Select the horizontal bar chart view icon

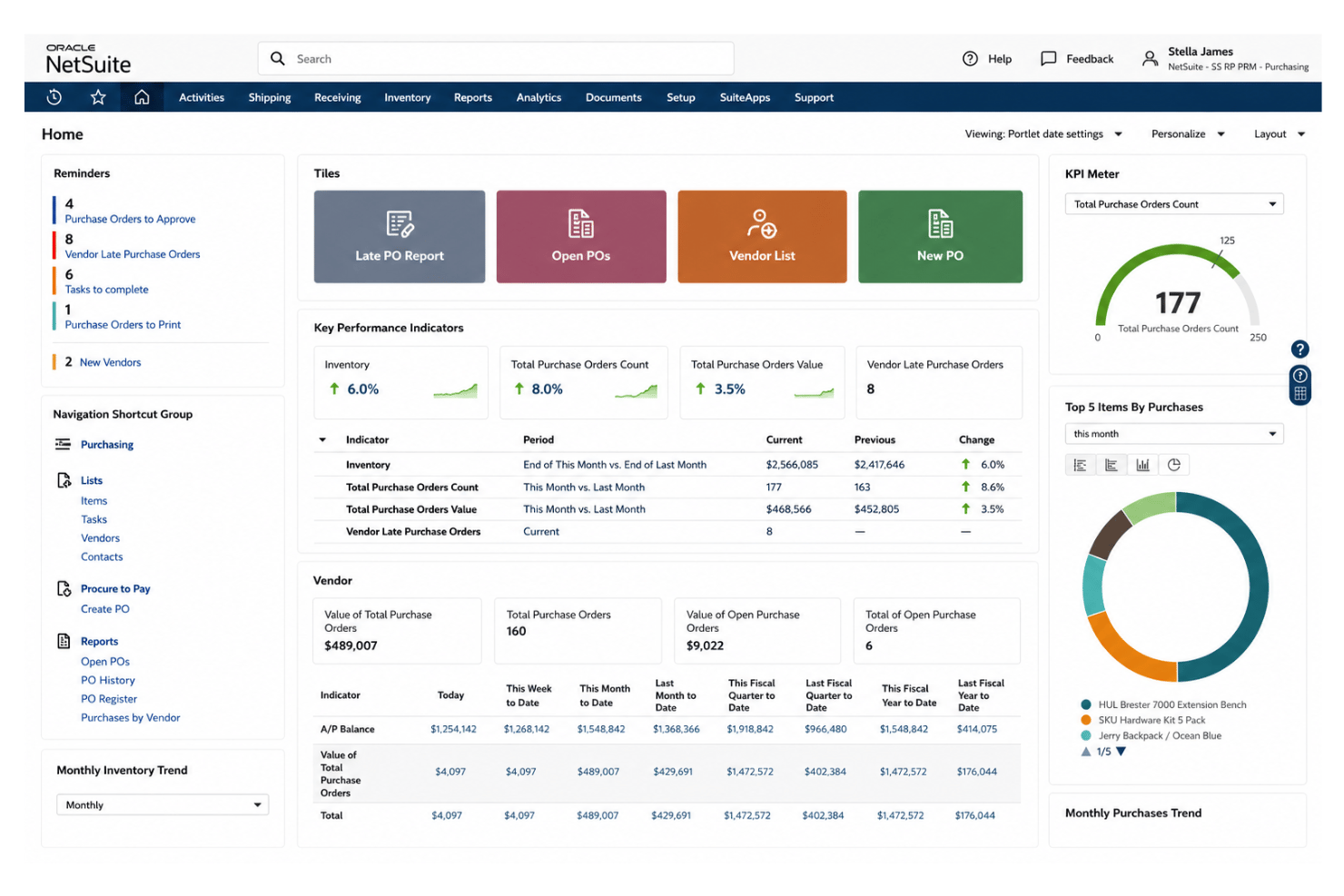(x=1080, y=465)
